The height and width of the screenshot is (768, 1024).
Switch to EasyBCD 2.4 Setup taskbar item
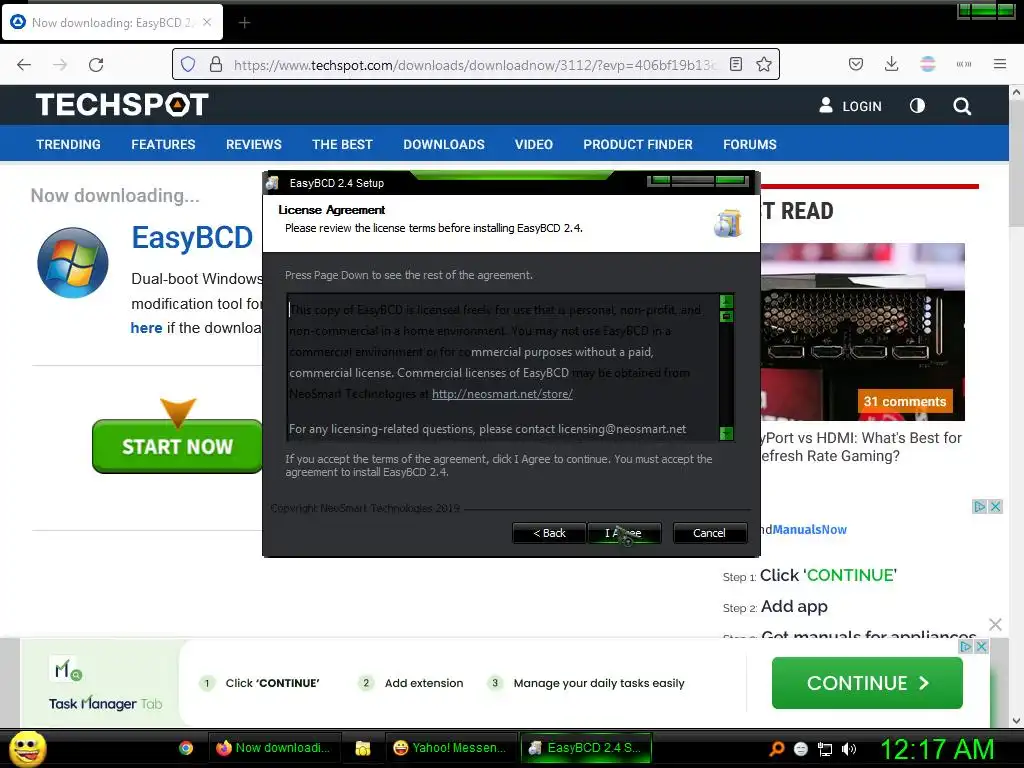585,748
